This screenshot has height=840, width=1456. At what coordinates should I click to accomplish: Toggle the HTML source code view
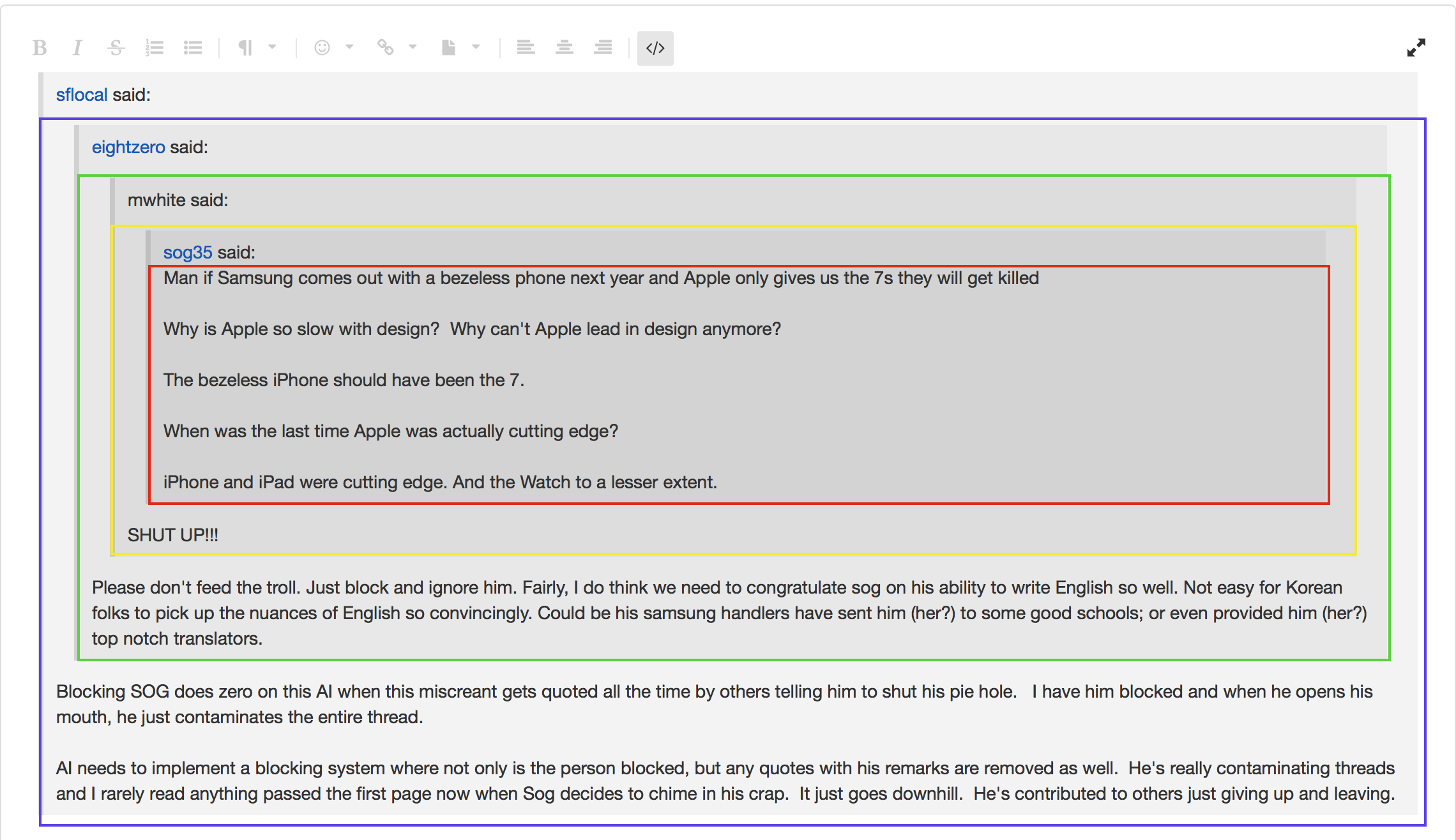(655, 48)
